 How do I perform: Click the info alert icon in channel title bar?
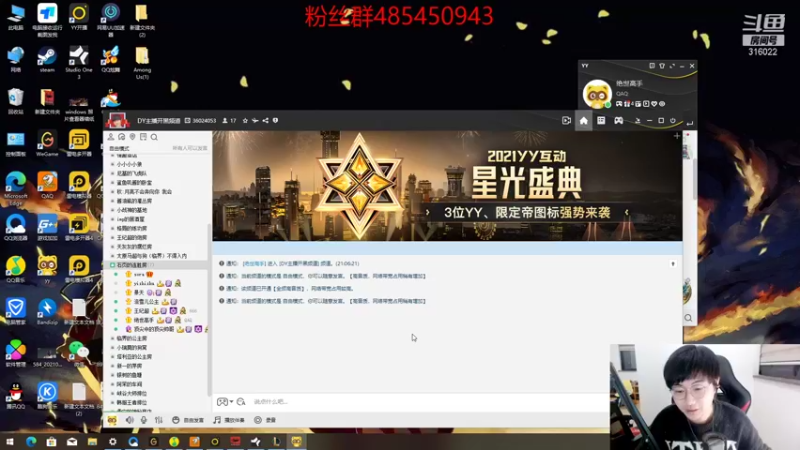tap(276, 121)
